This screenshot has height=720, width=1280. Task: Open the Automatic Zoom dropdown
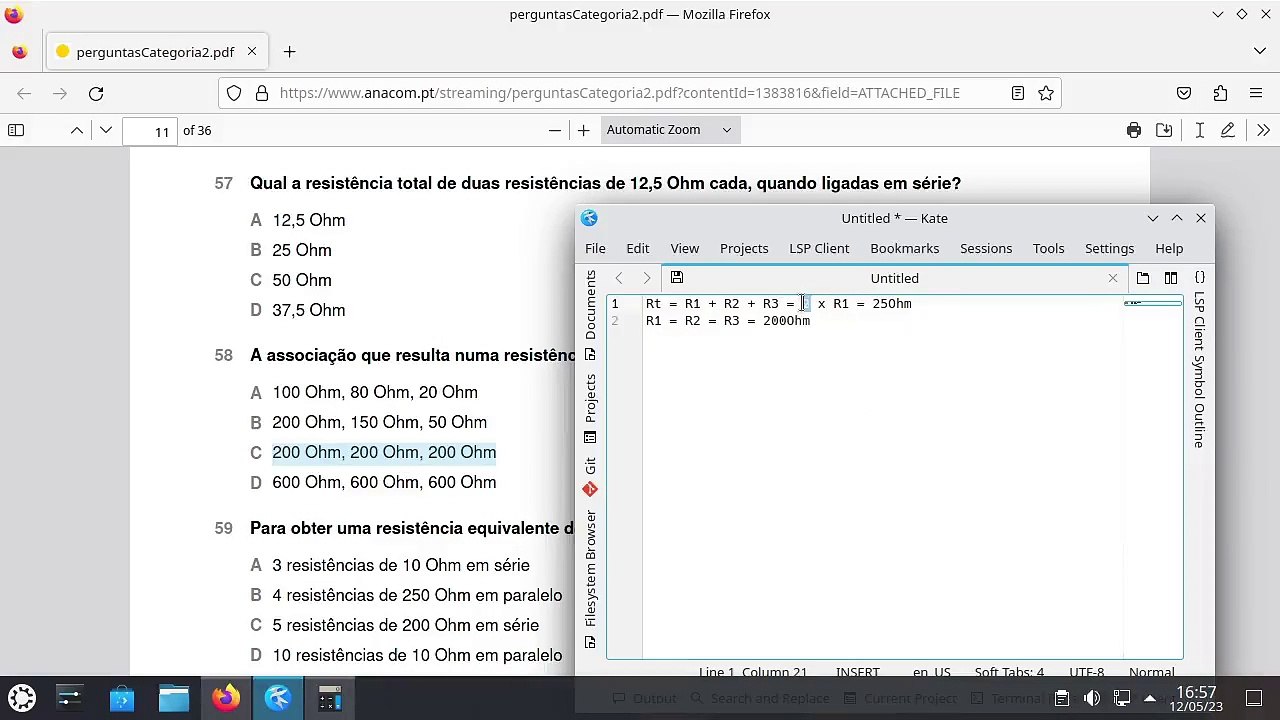pos(668,129)
